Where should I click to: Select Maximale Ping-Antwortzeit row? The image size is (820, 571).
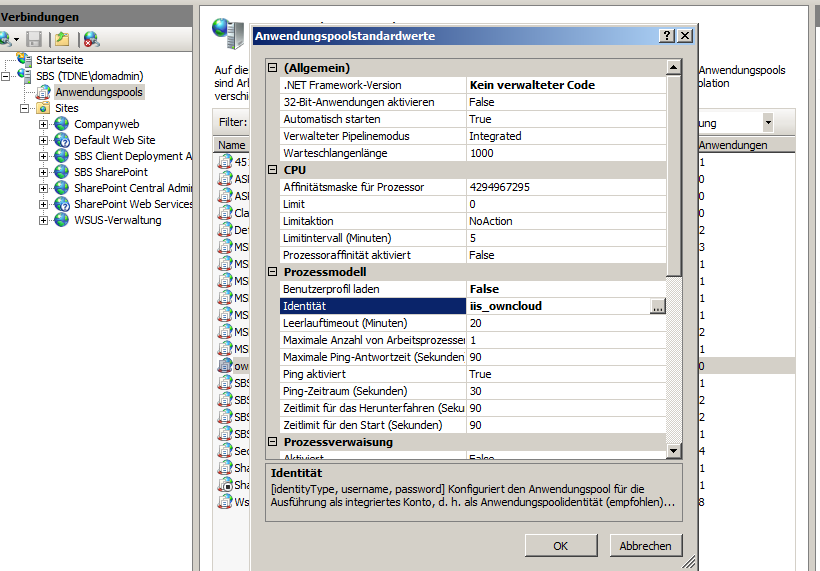[473, 357]
